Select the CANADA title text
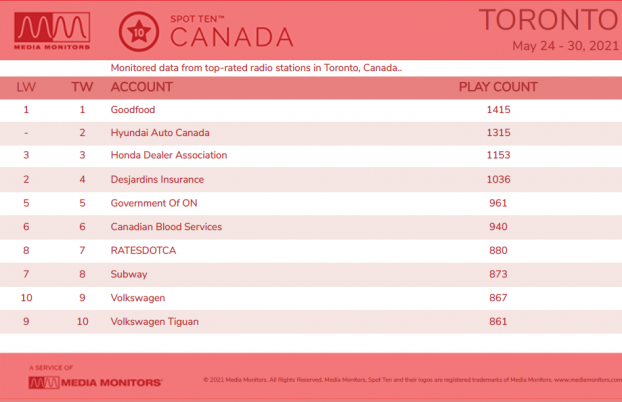 tap(232, 37)
